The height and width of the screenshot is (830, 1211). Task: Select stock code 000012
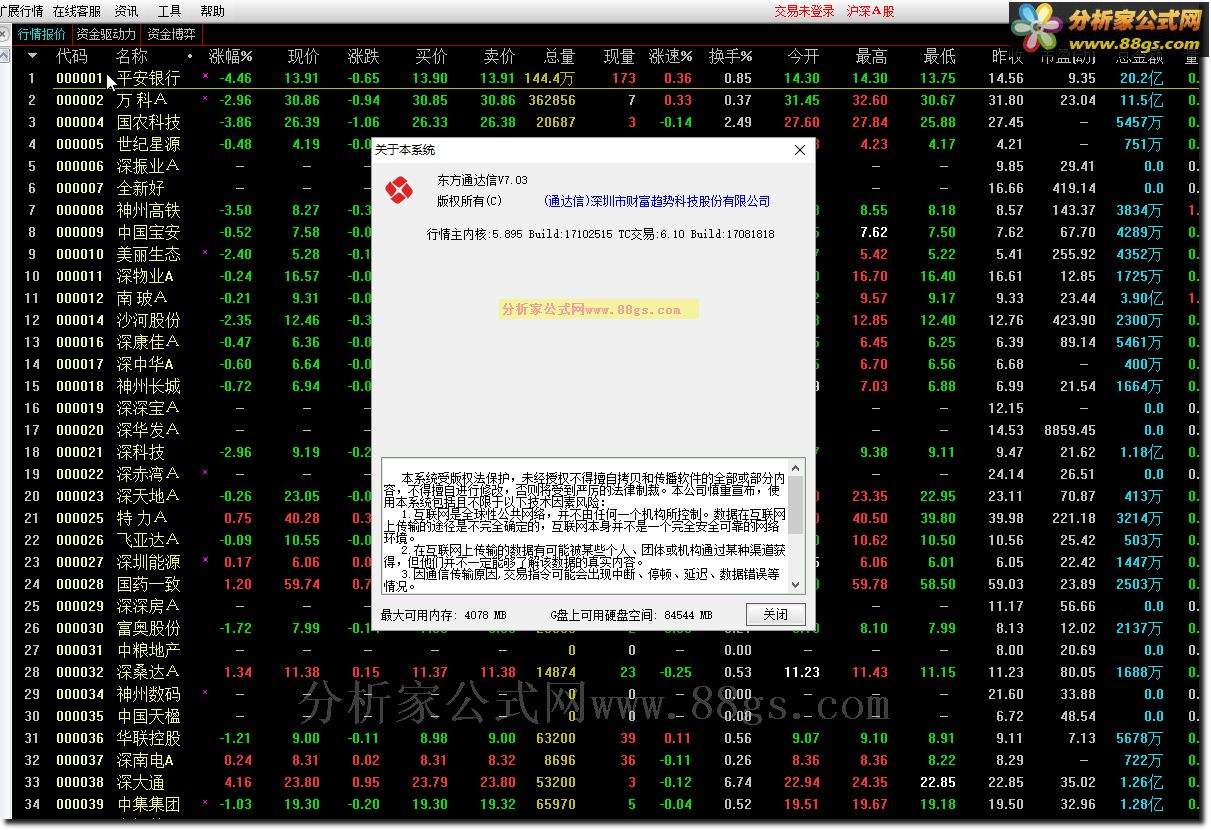coord(80,298)
